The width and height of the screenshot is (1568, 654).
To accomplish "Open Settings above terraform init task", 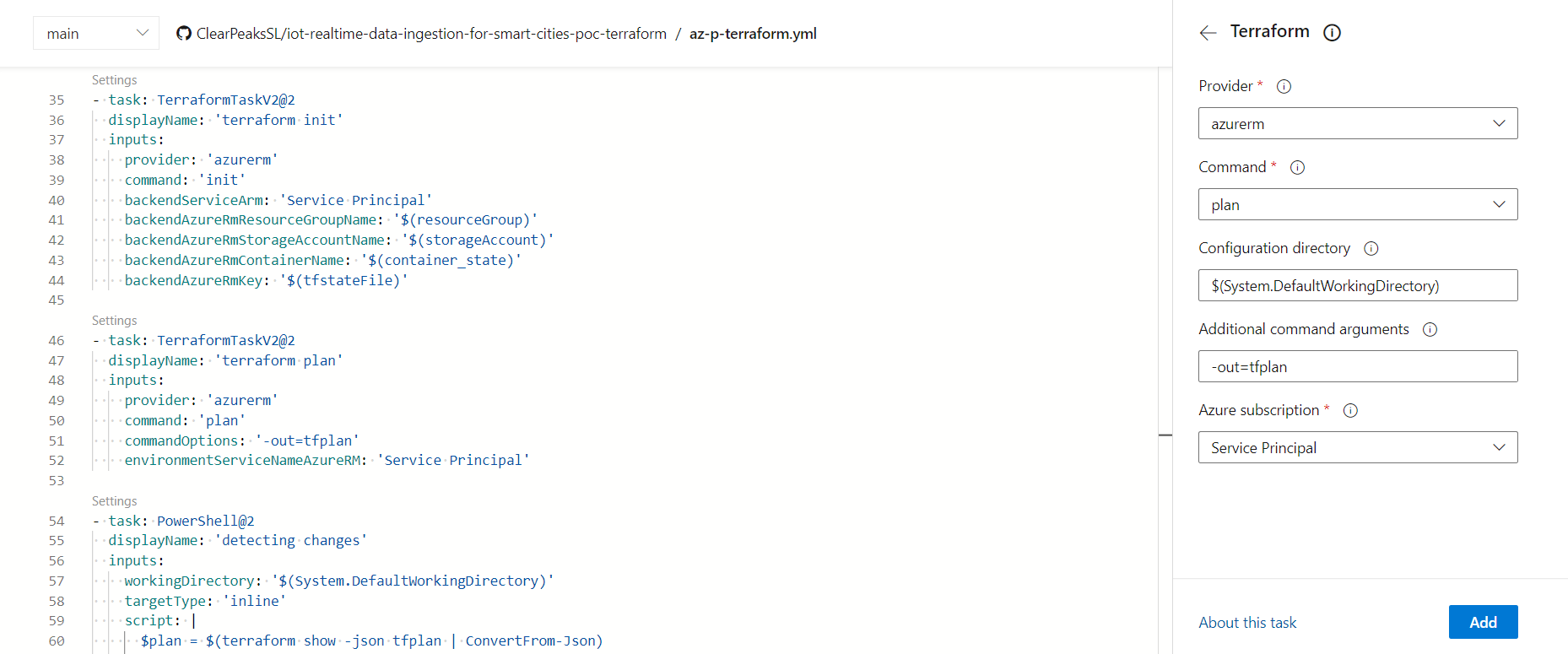I will coord(114,80).
